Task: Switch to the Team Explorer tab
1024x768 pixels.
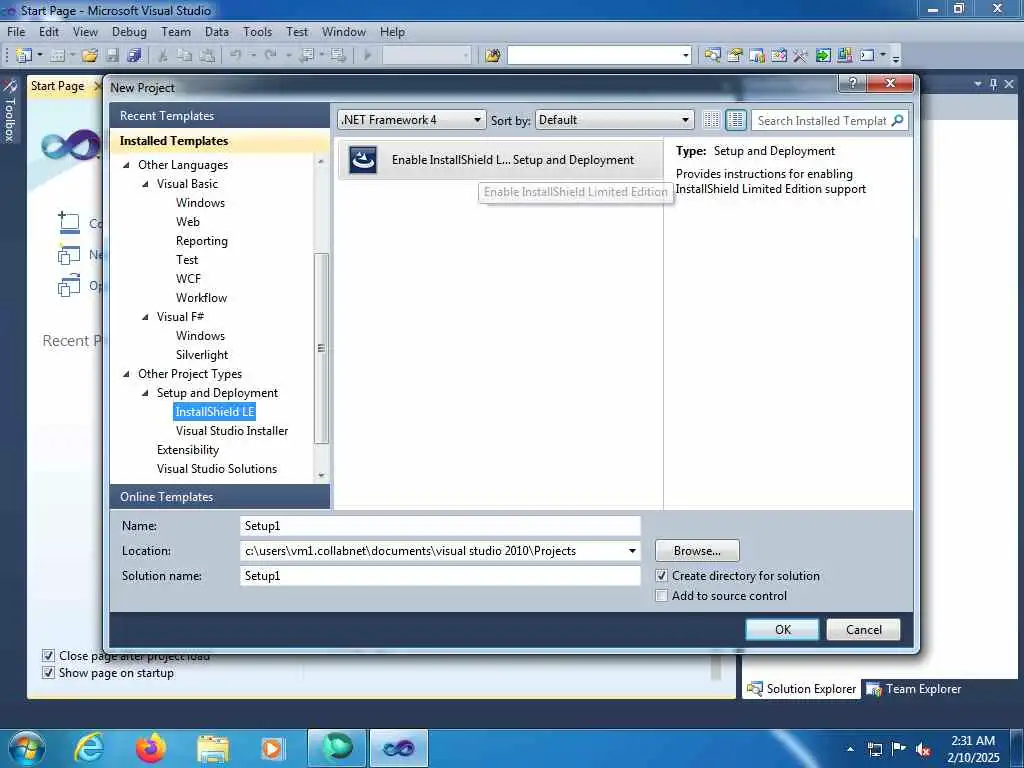Action: point(914,689)
